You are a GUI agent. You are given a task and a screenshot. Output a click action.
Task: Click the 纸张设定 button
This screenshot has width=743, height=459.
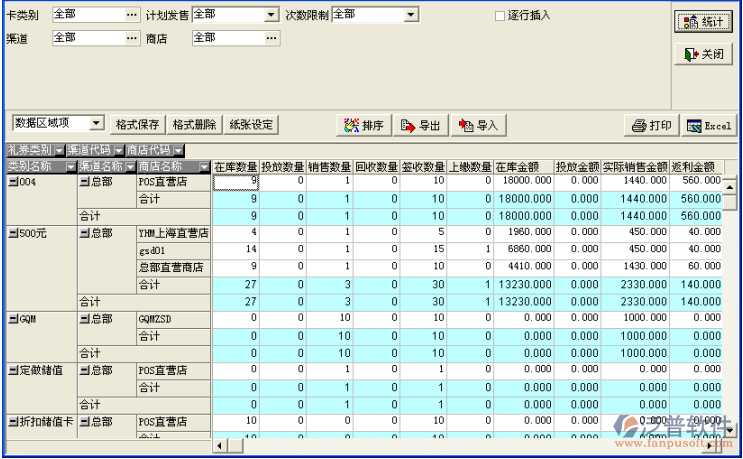click(251, 125)
